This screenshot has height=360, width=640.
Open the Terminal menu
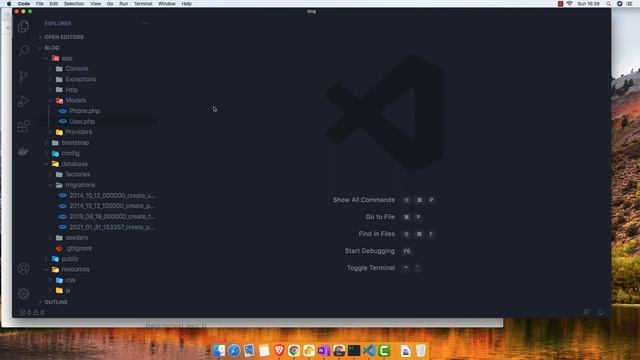pos(143,4)
